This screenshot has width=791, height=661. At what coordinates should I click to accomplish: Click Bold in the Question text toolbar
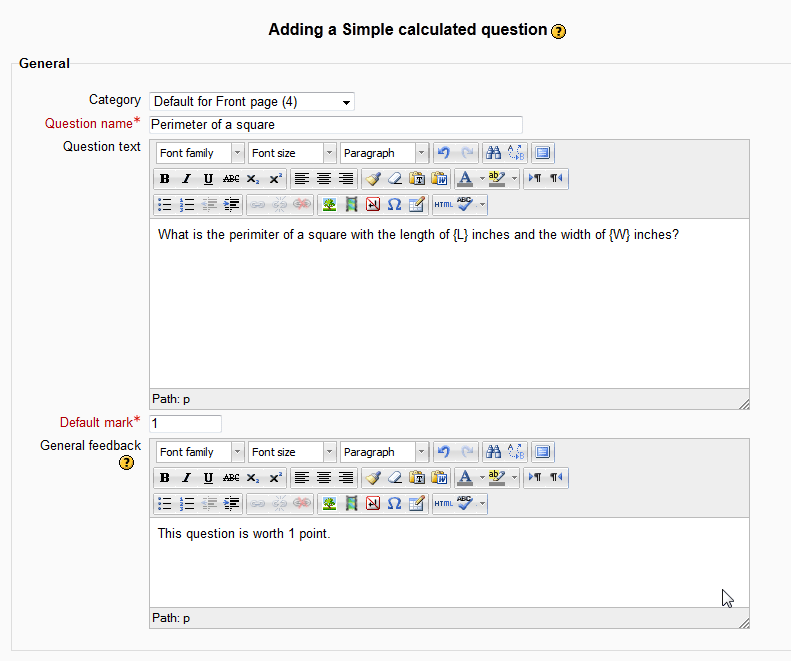click(165, 179)
